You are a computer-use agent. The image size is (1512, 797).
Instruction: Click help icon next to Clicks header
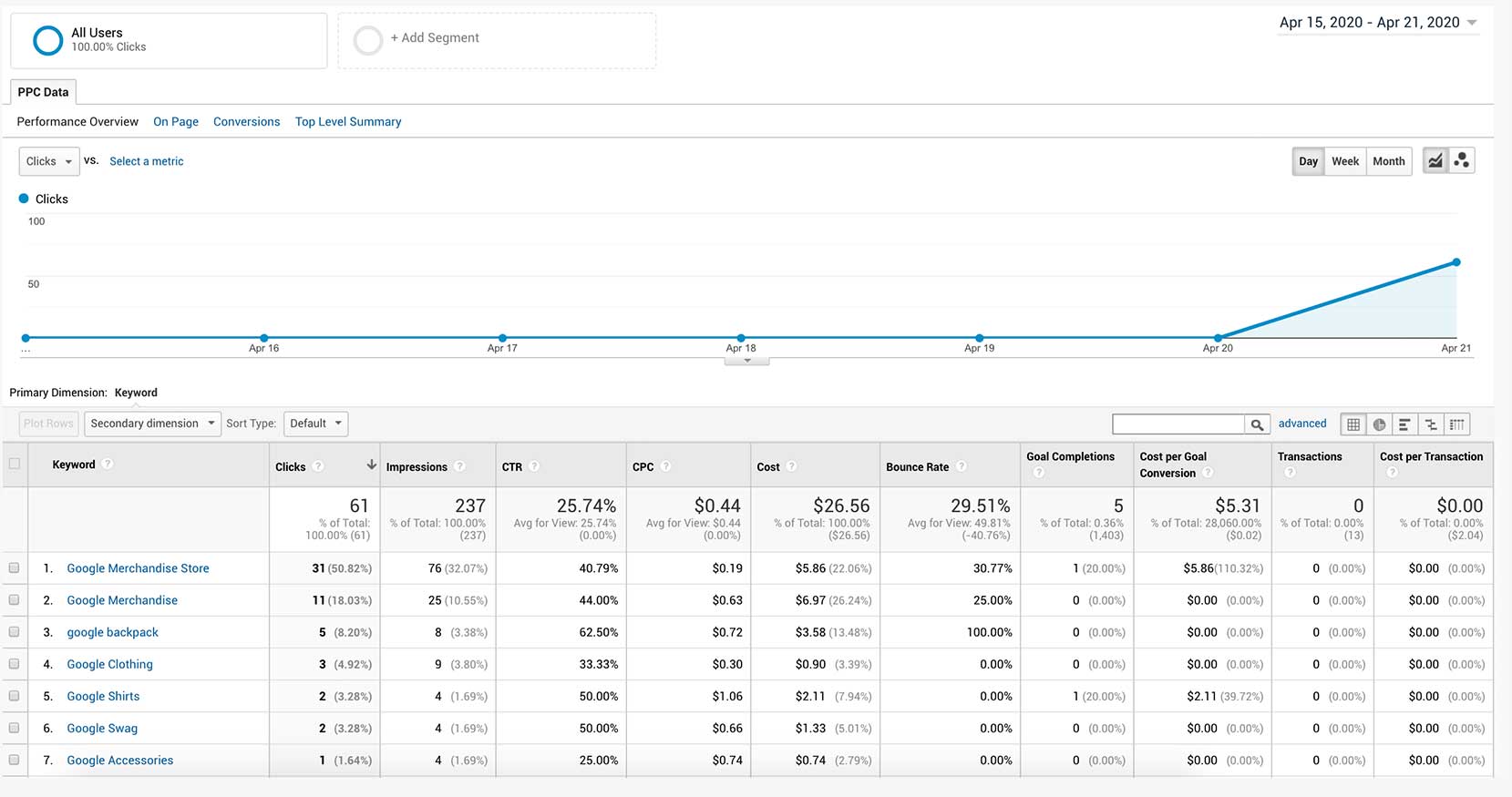pyautogui.click(x=318, y=466)
